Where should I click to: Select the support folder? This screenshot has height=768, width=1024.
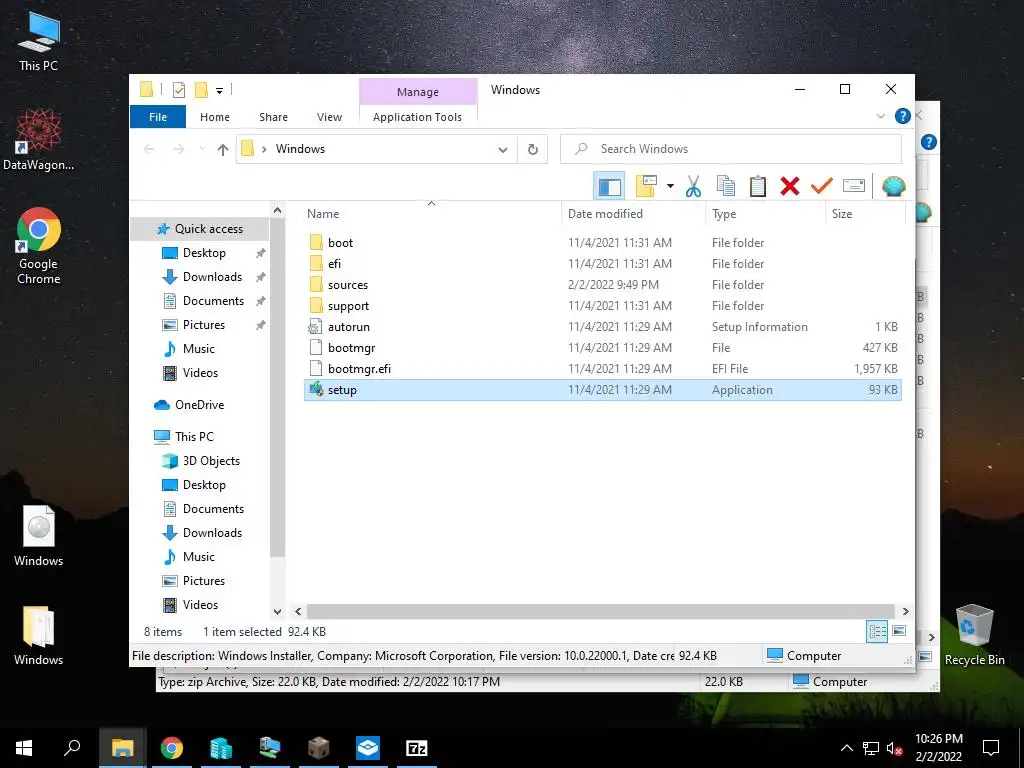tap(602, 306)
